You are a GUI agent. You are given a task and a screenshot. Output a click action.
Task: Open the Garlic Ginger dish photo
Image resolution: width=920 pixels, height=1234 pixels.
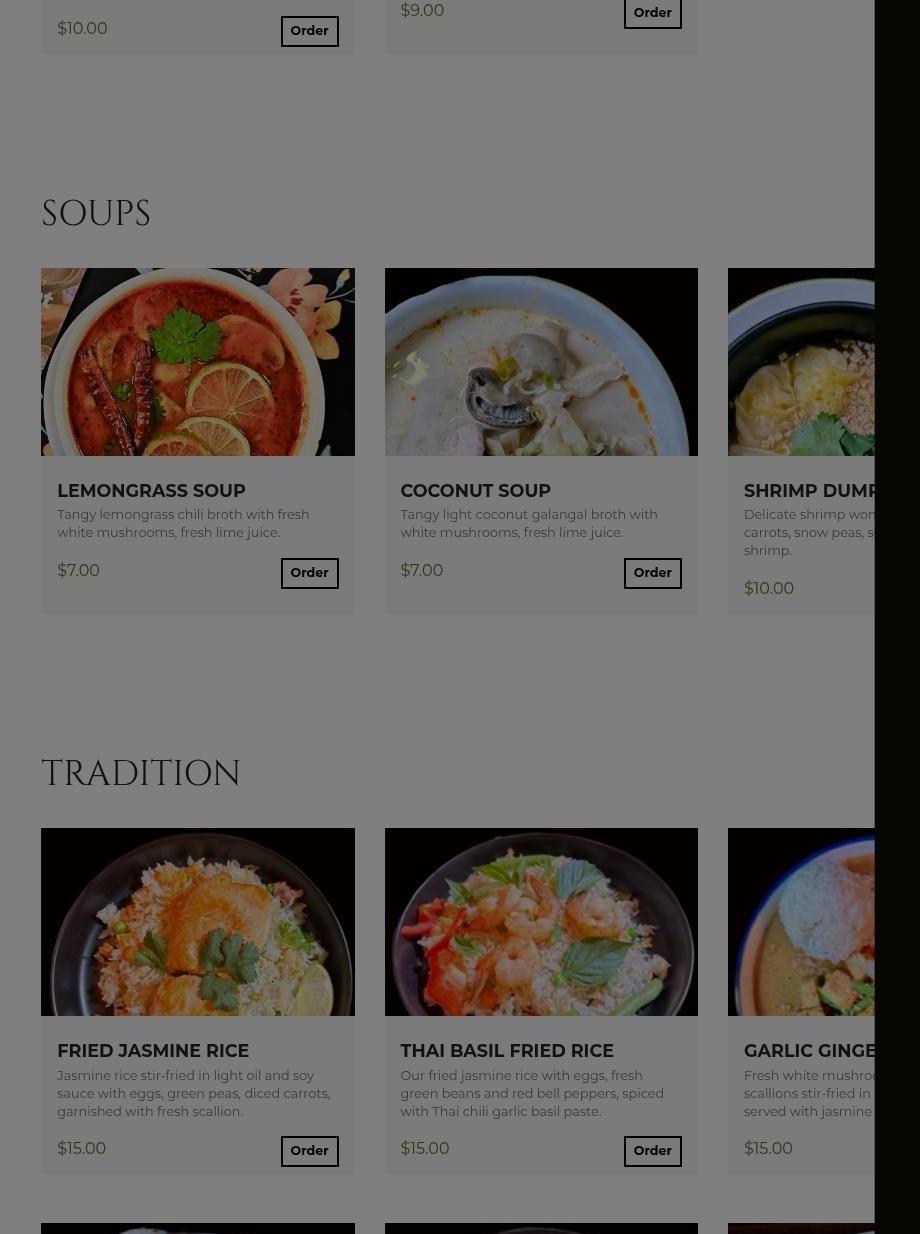pos(801,922)
